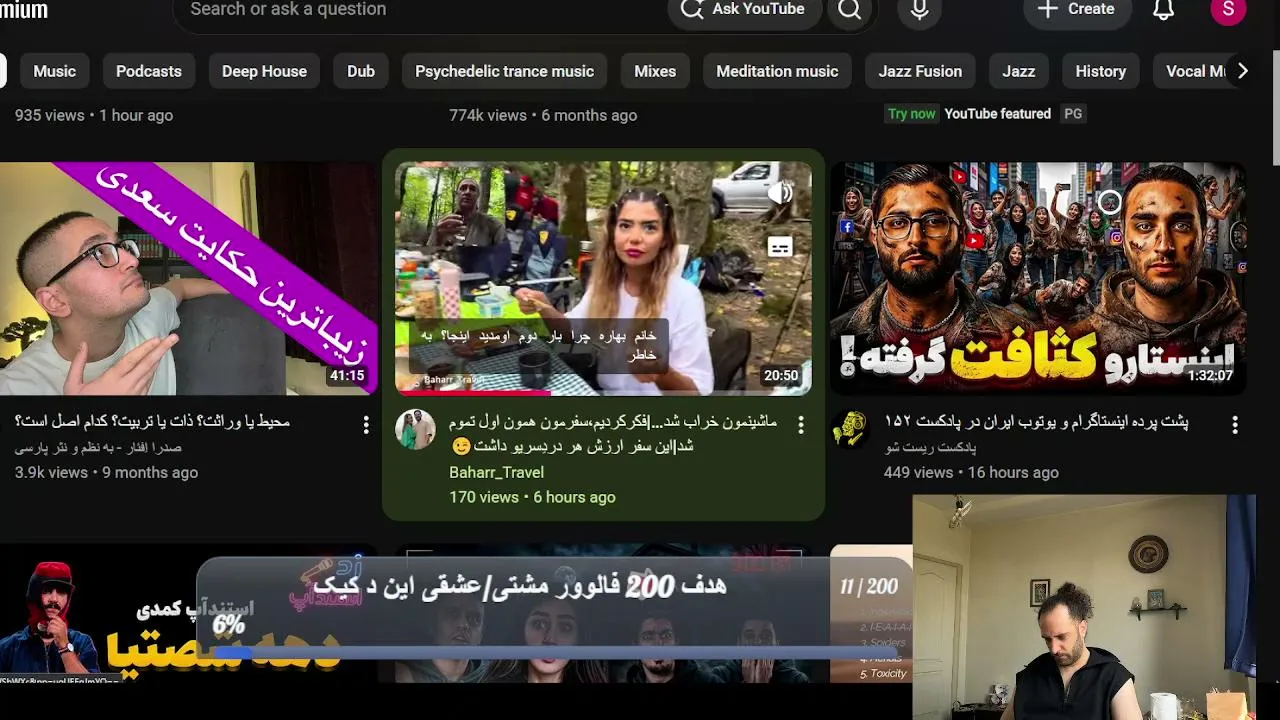
Task: Show more filter chips with right chevron
Action: 1242,71
